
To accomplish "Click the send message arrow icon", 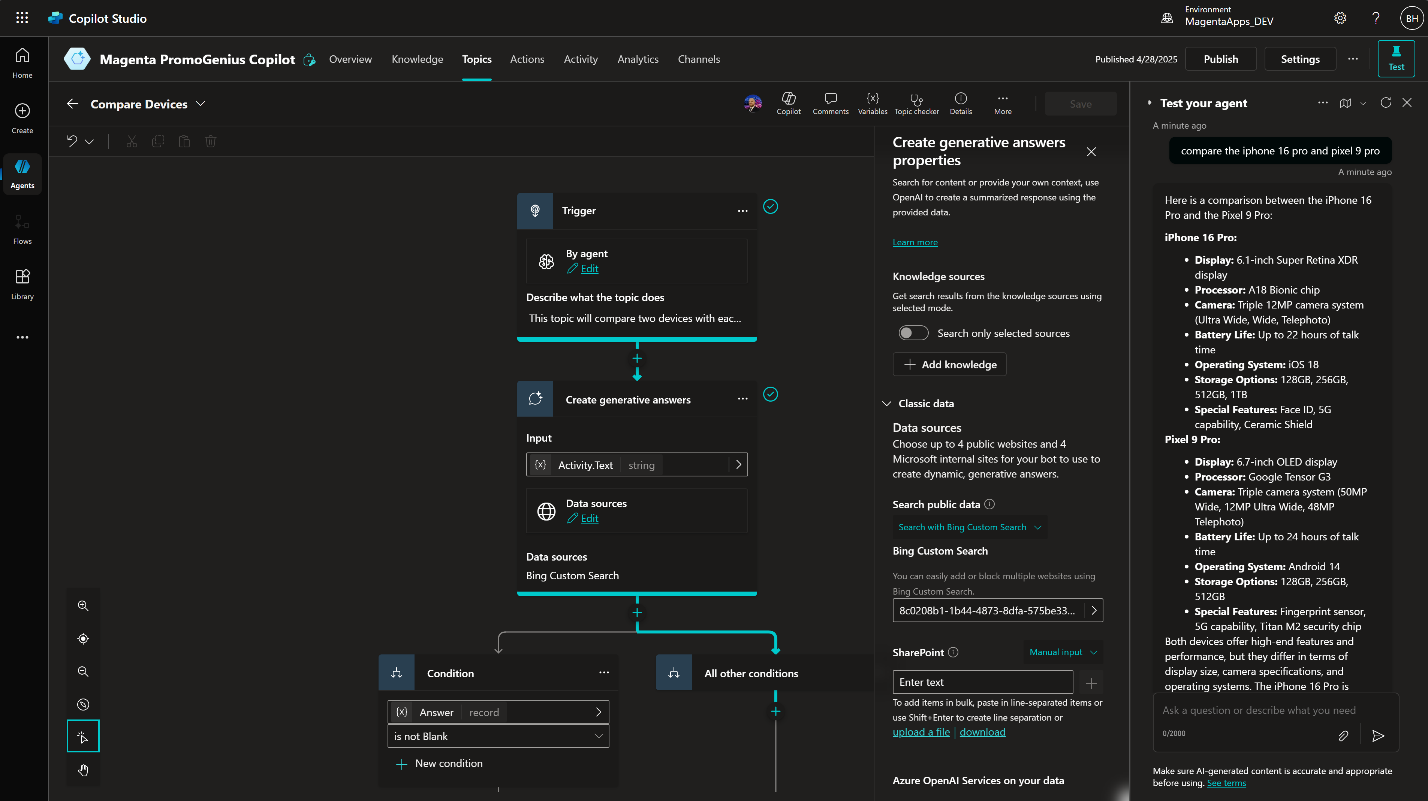I will (1378, 735).
